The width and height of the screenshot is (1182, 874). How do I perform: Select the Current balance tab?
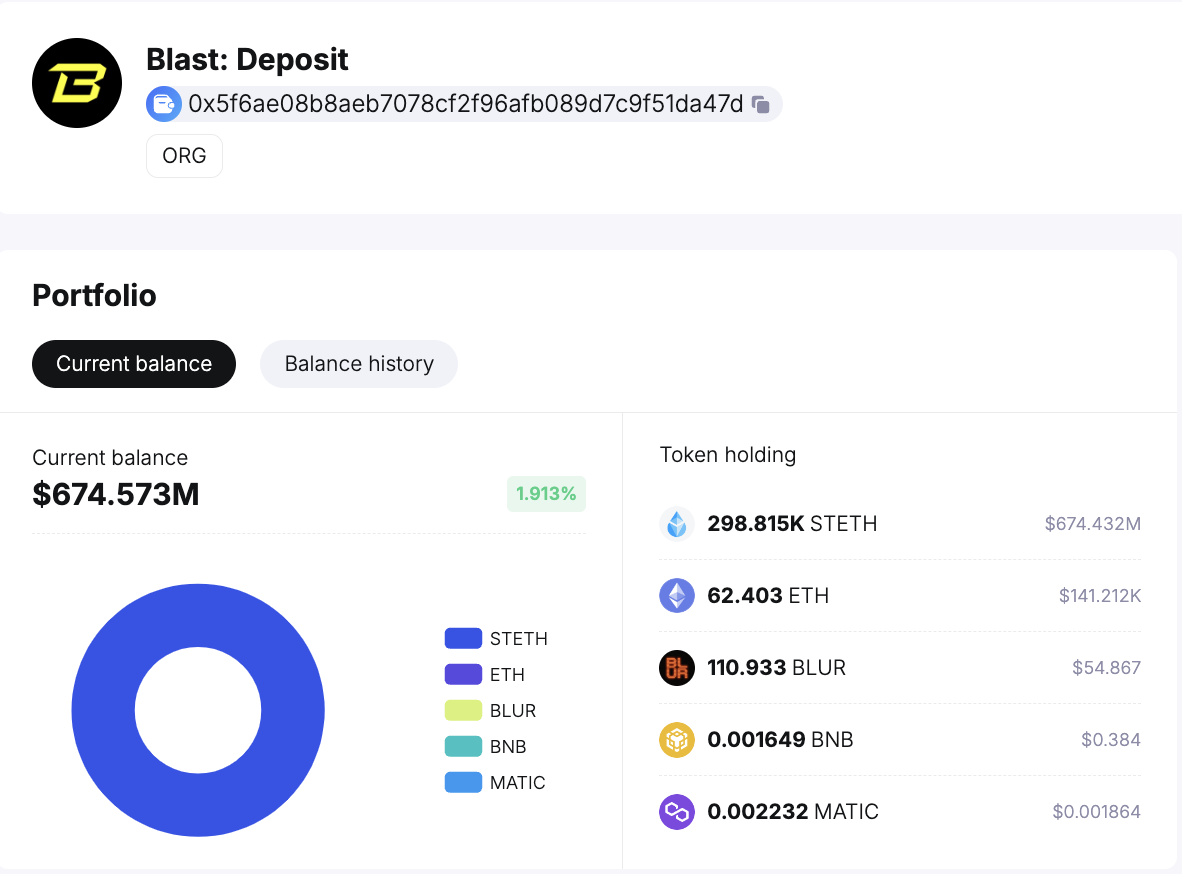pos(133,363)
